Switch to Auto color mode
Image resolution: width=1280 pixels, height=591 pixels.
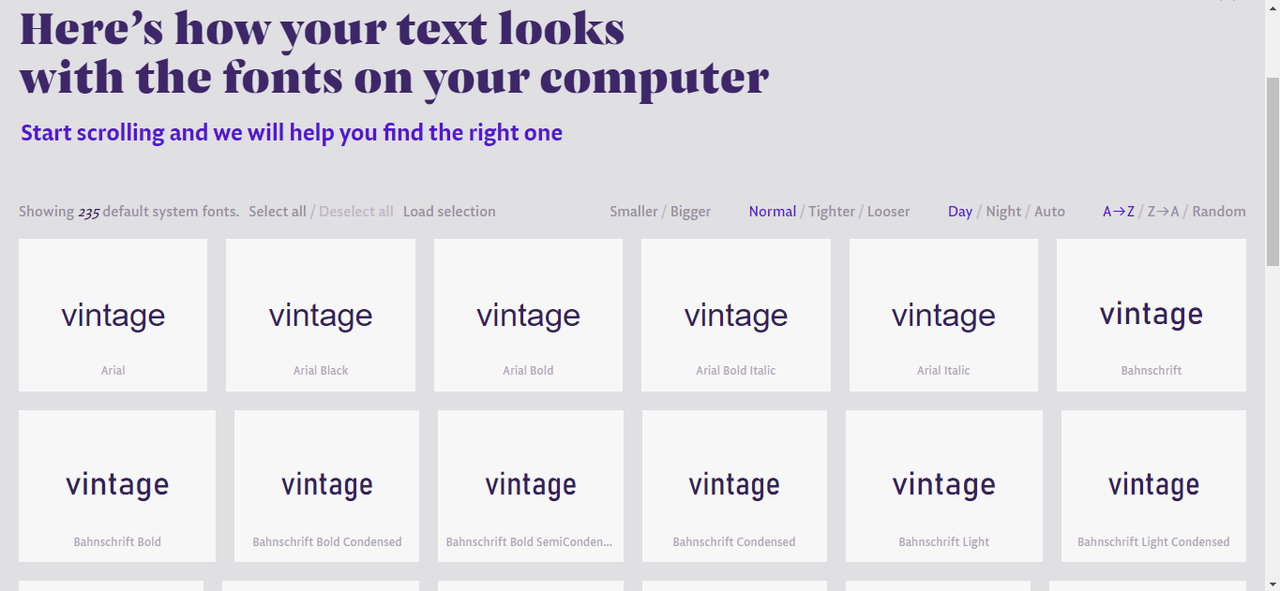click(1049, 211)
